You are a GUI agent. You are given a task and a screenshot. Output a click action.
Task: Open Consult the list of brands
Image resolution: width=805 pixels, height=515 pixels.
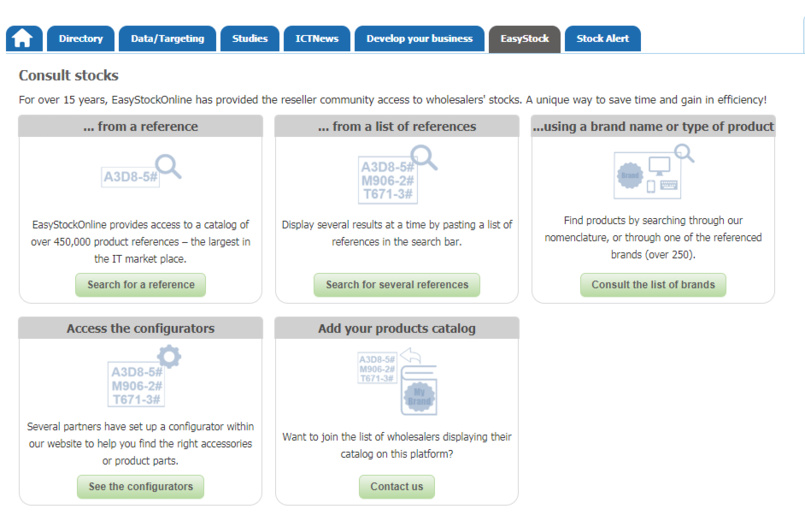(653, 285)
